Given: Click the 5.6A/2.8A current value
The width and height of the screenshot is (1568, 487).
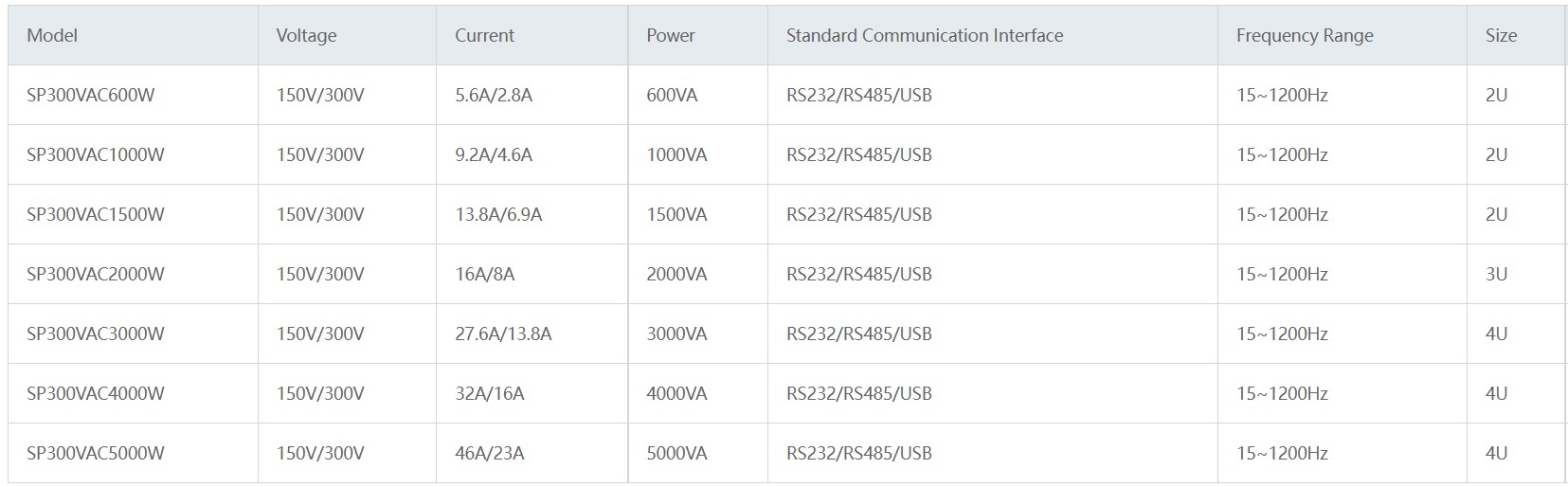Looking at the screenshot, I should [494, 95].
